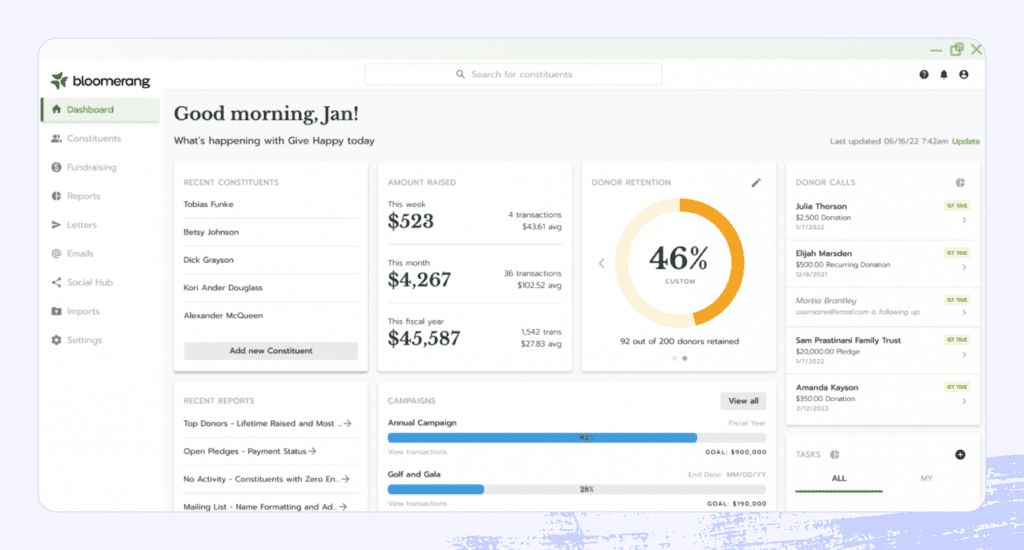Expand Elijah Marsden donor call chevron
Image resolution: width=1024 pixels, height=550 pixels.
(964, 267)
